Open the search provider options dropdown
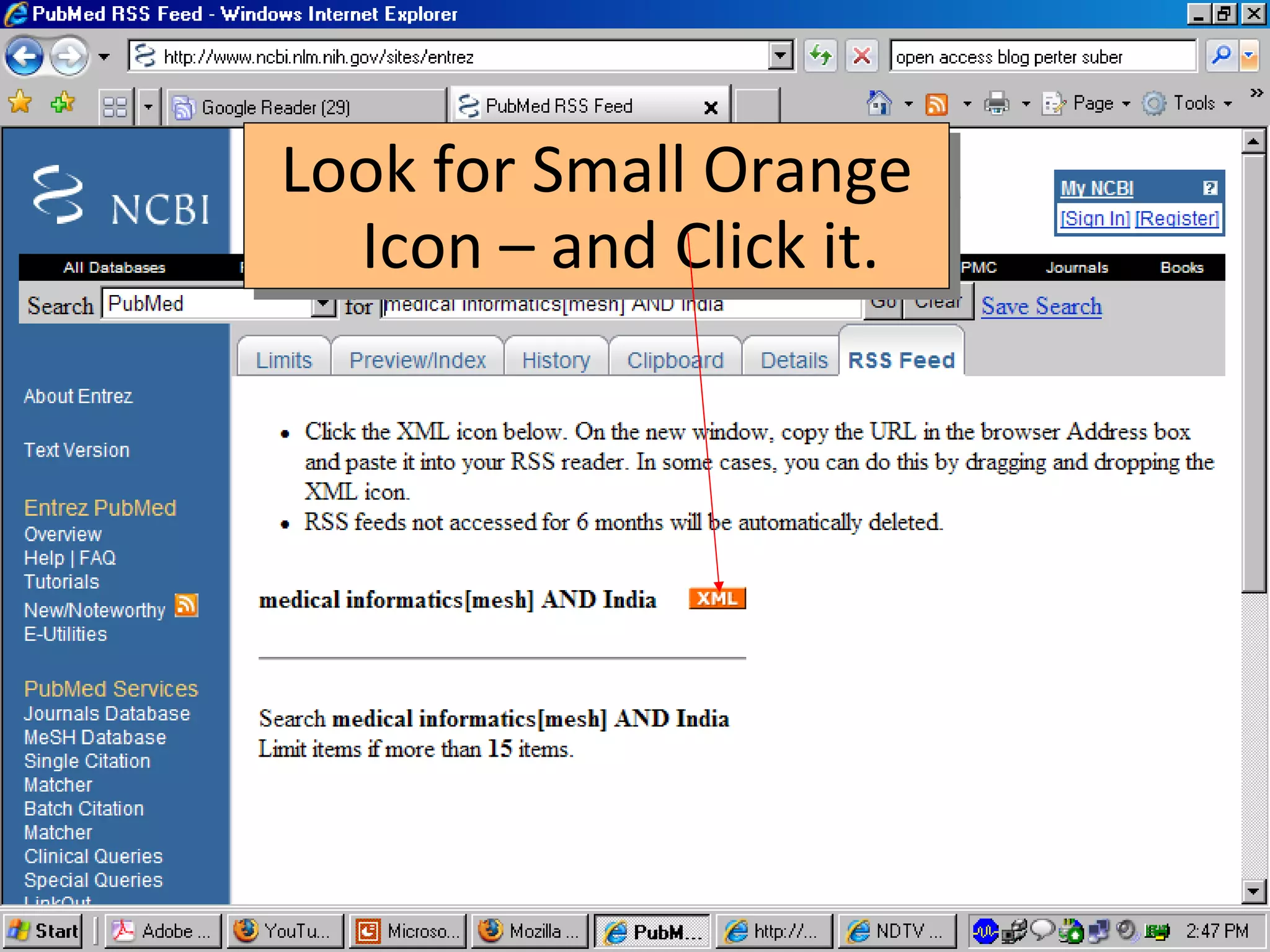Image resolution: width=1270 pixels, height=952 pixels. tap(1249, 56)
